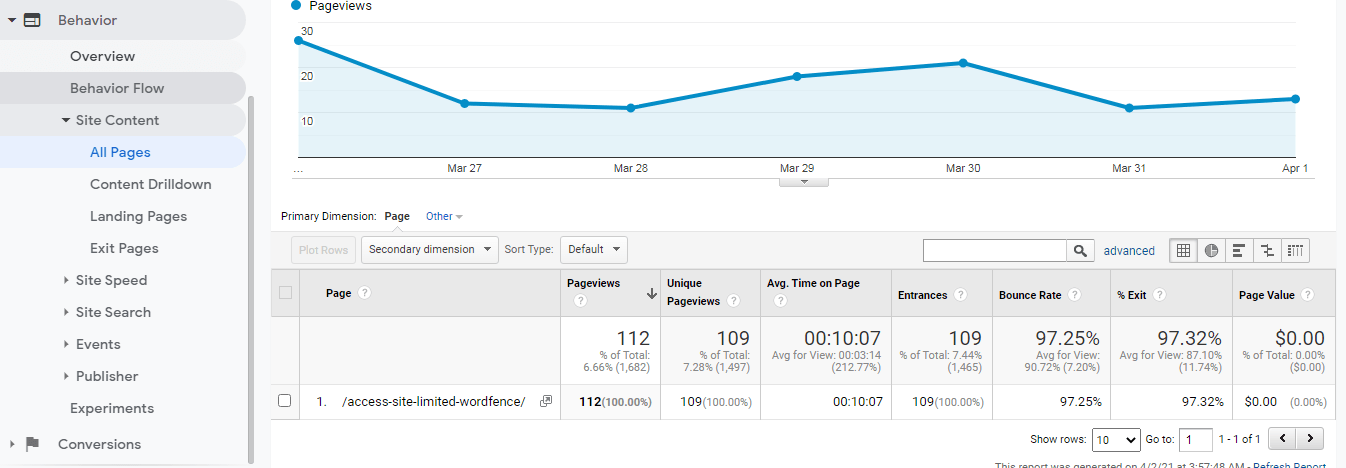The height and width of the screenshot is (468, 1346).
Task: Expand the Site Search group
Action: point(65,312)
